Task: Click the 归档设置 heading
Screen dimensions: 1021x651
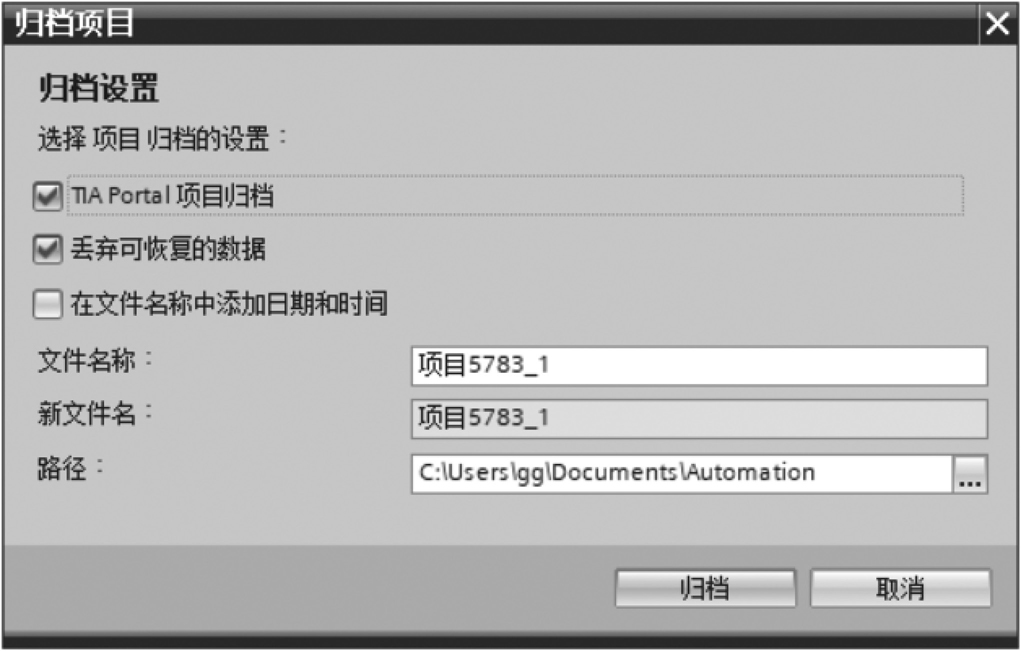Action: (98, 87)
